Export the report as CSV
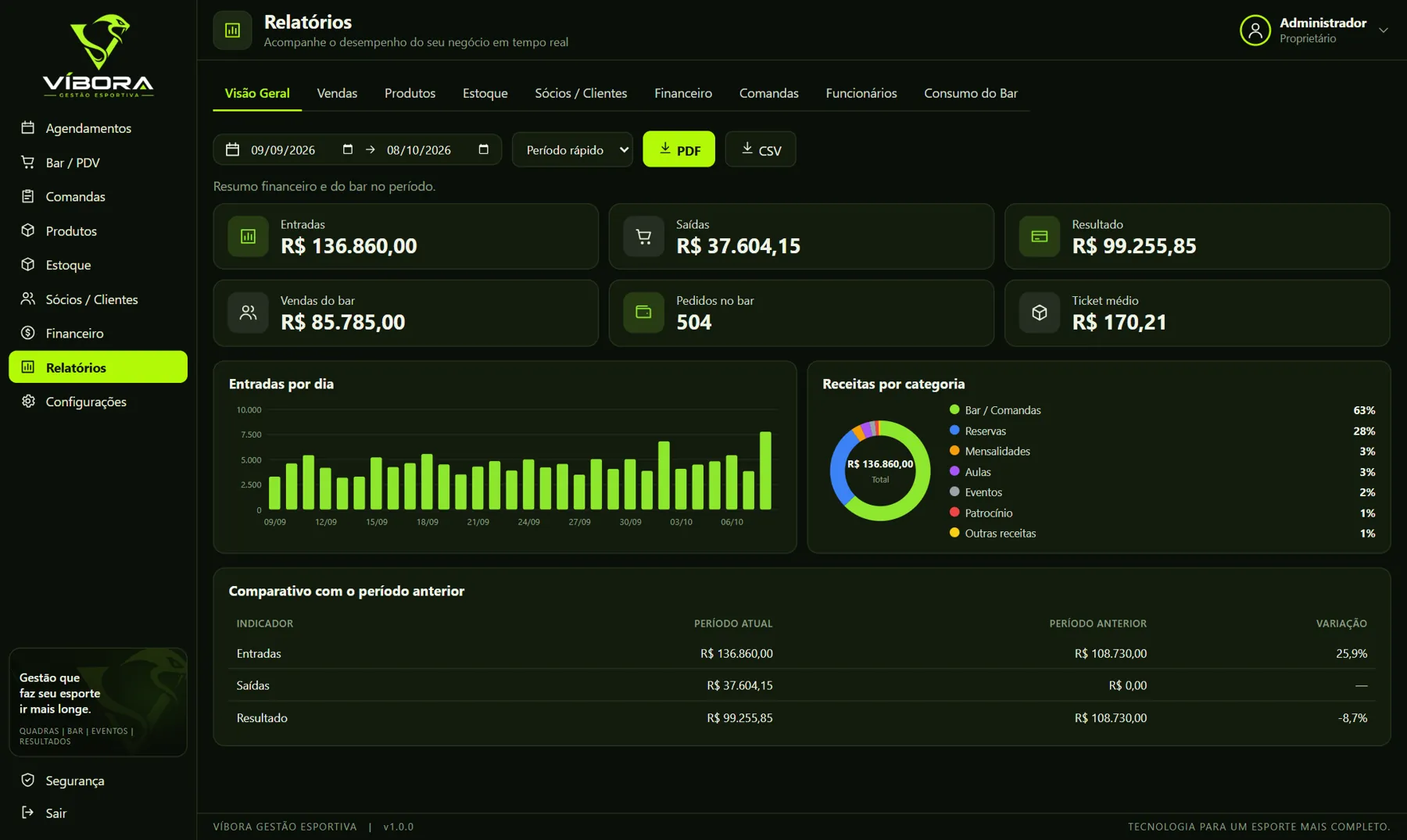The width and height of the screenshot is (1407, 840). pos(761,149)
